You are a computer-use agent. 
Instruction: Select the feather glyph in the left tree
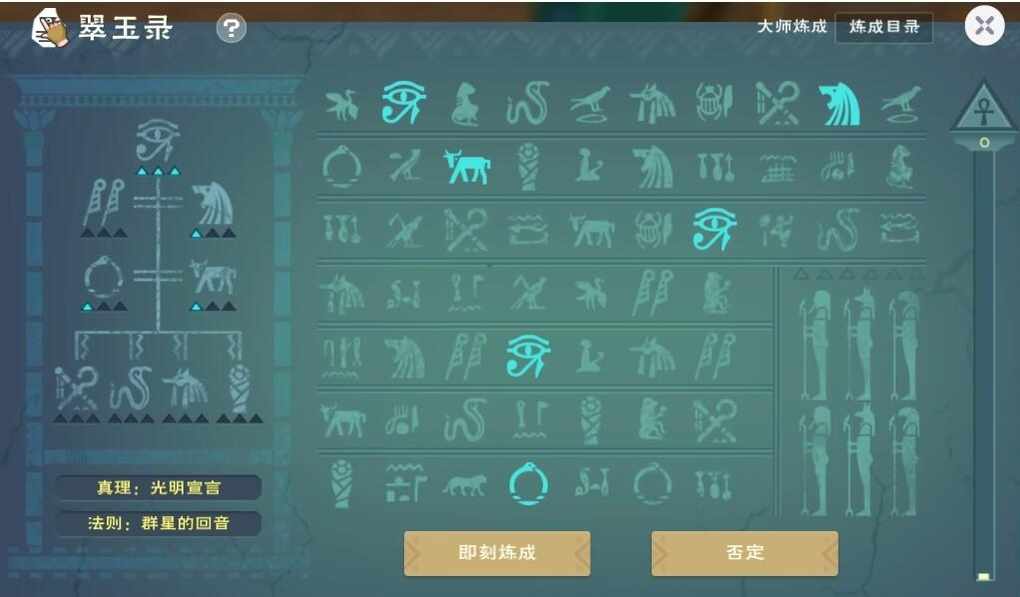pyautogui.click(x=103, y=202)
